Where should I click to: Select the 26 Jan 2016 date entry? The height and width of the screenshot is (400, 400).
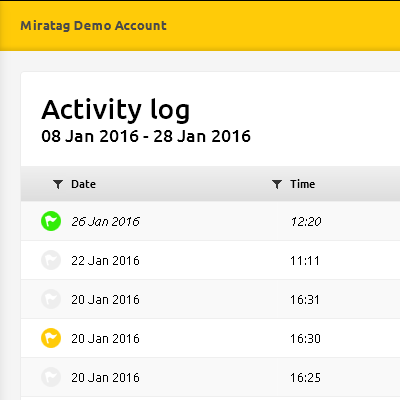(105, 221)
